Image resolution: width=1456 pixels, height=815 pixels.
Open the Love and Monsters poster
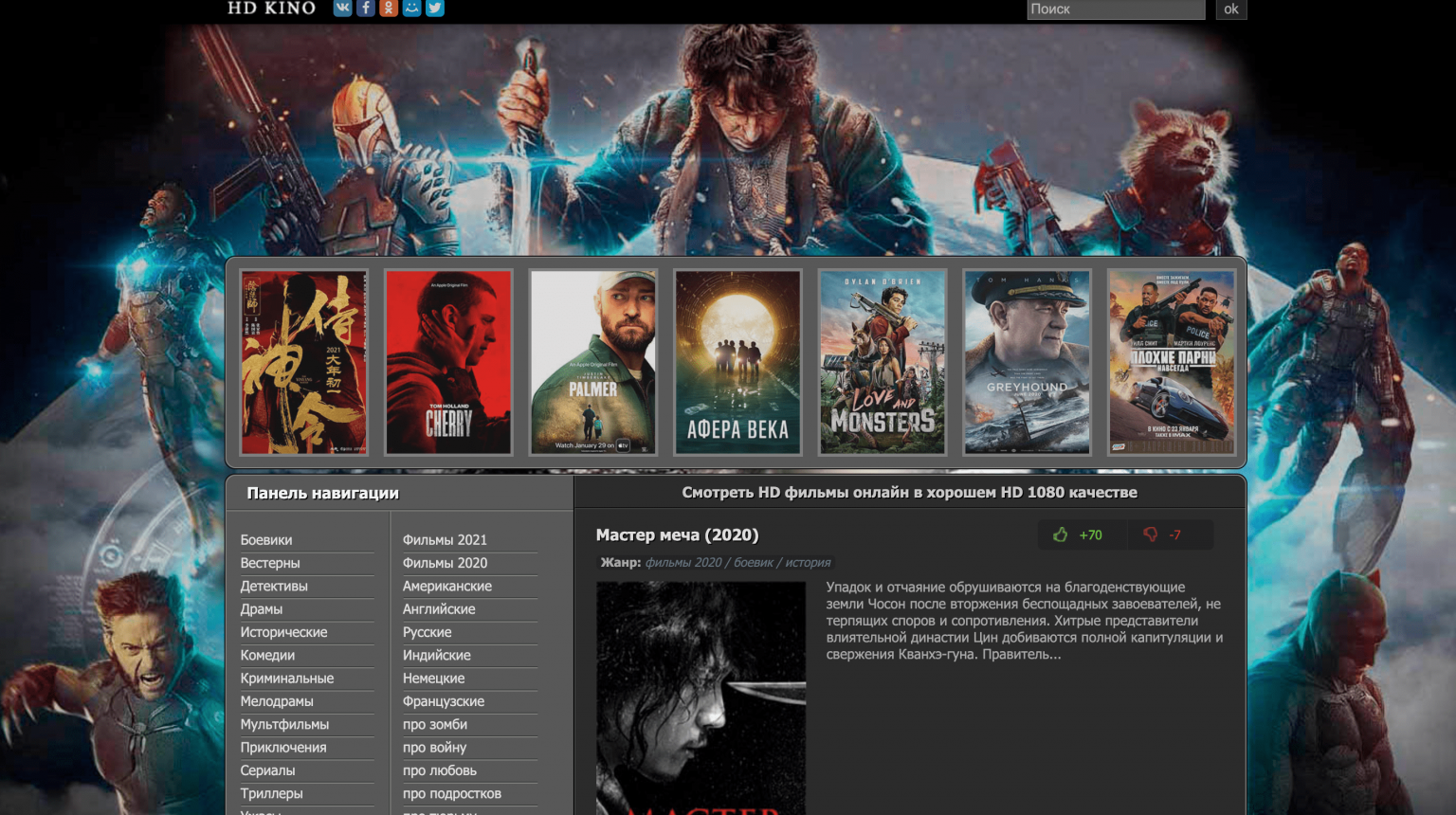click(x=883, y=362)
